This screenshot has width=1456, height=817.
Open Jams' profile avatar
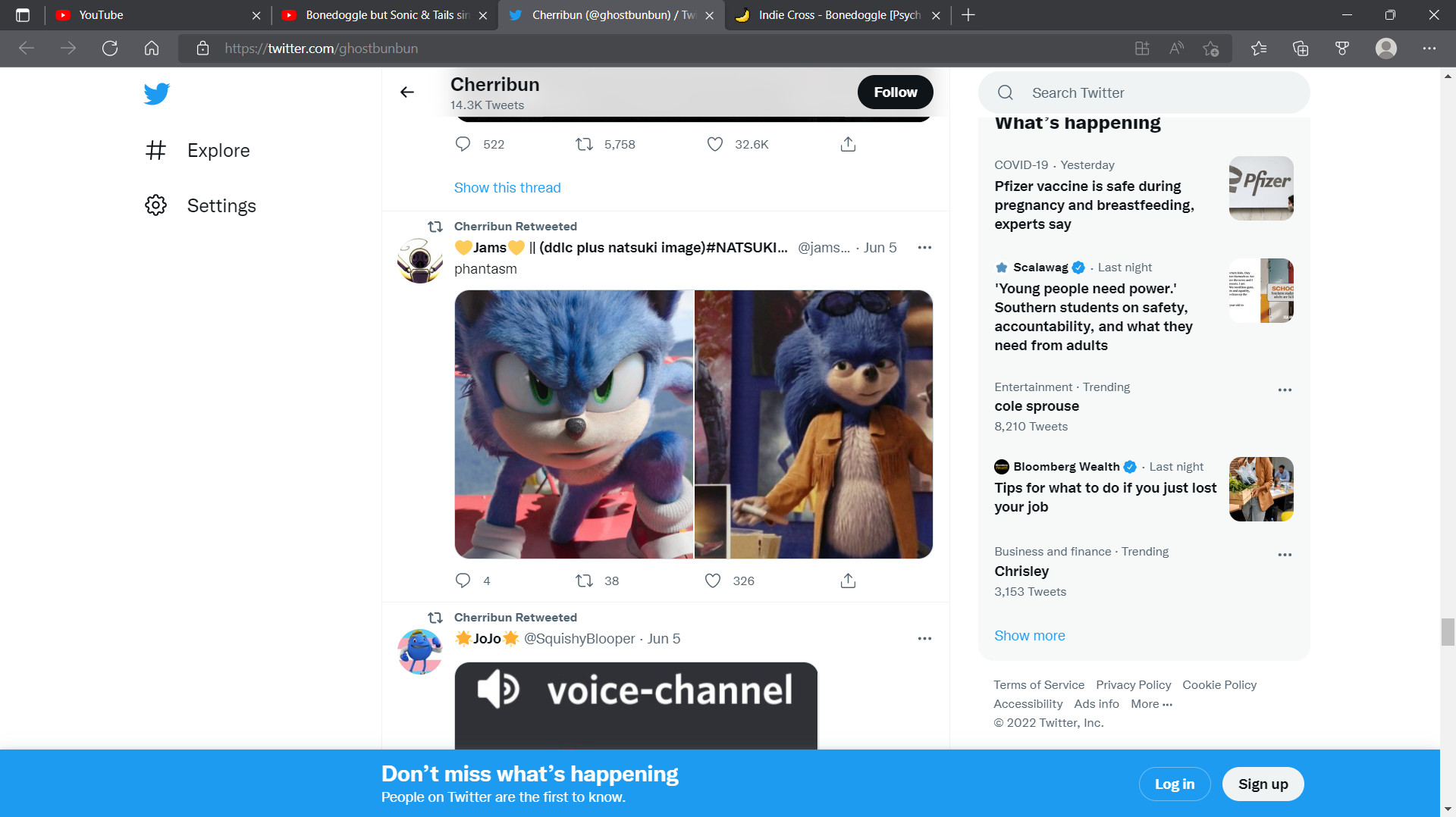420,261
